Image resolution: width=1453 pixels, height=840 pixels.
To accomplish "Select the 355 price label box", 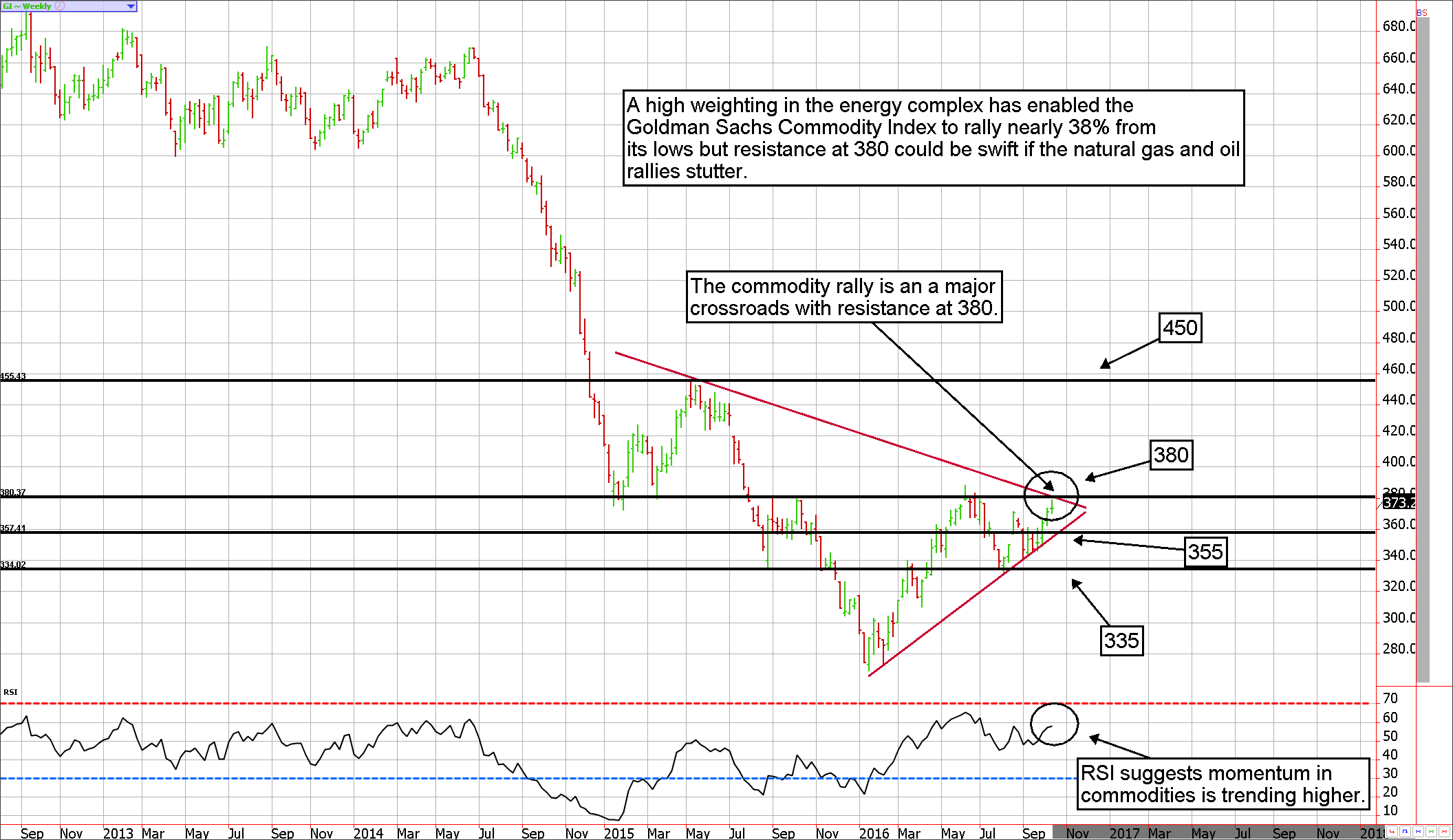I will [1205, 552].
